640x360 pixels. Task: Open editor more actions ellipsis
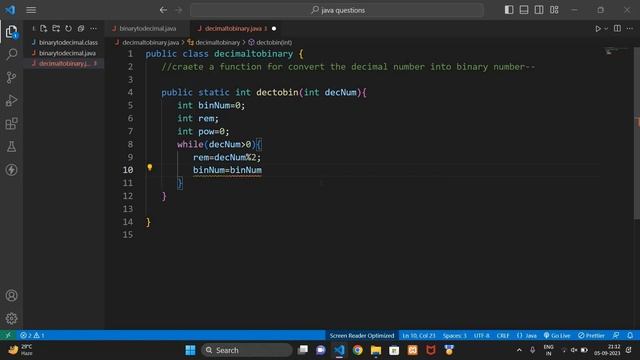point(630,29)
